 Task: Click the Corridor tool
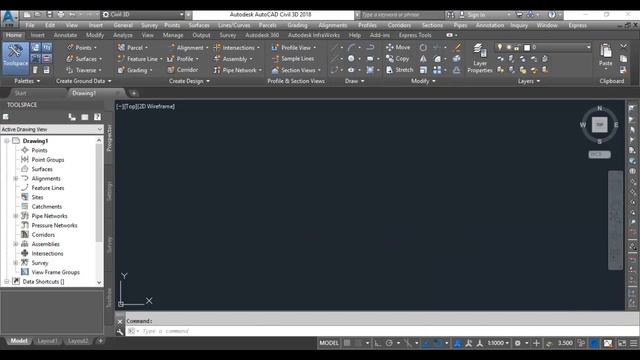(182, 70)
